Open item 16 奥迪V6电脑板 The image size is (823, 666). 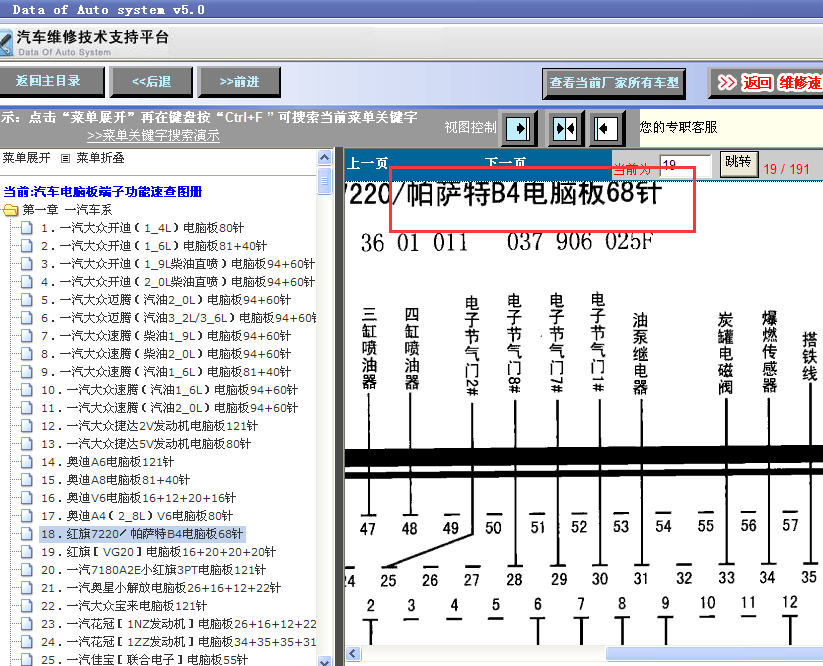pyautogui.click(x=139, y=498)
